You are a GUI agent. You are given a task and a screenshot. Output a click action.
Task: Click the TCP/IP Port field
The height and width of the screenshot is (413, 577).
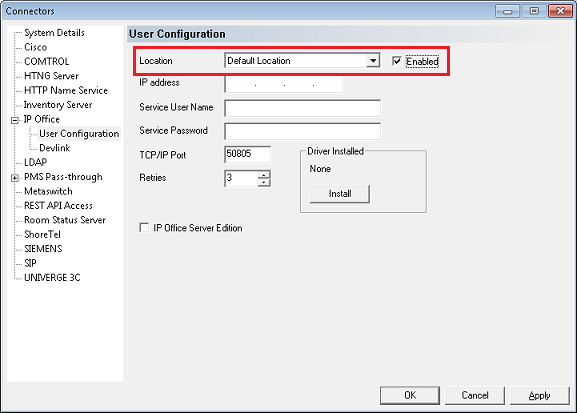click(247, 154)
